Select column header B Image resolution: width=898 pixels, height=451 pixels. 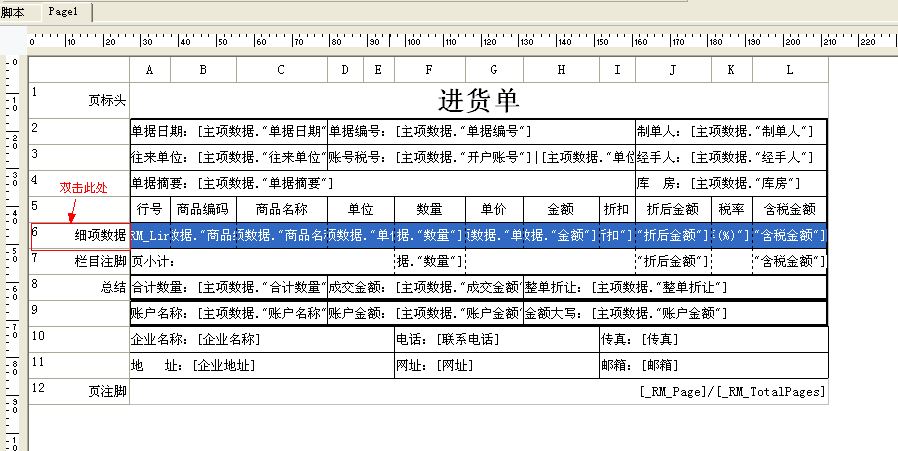203,70
